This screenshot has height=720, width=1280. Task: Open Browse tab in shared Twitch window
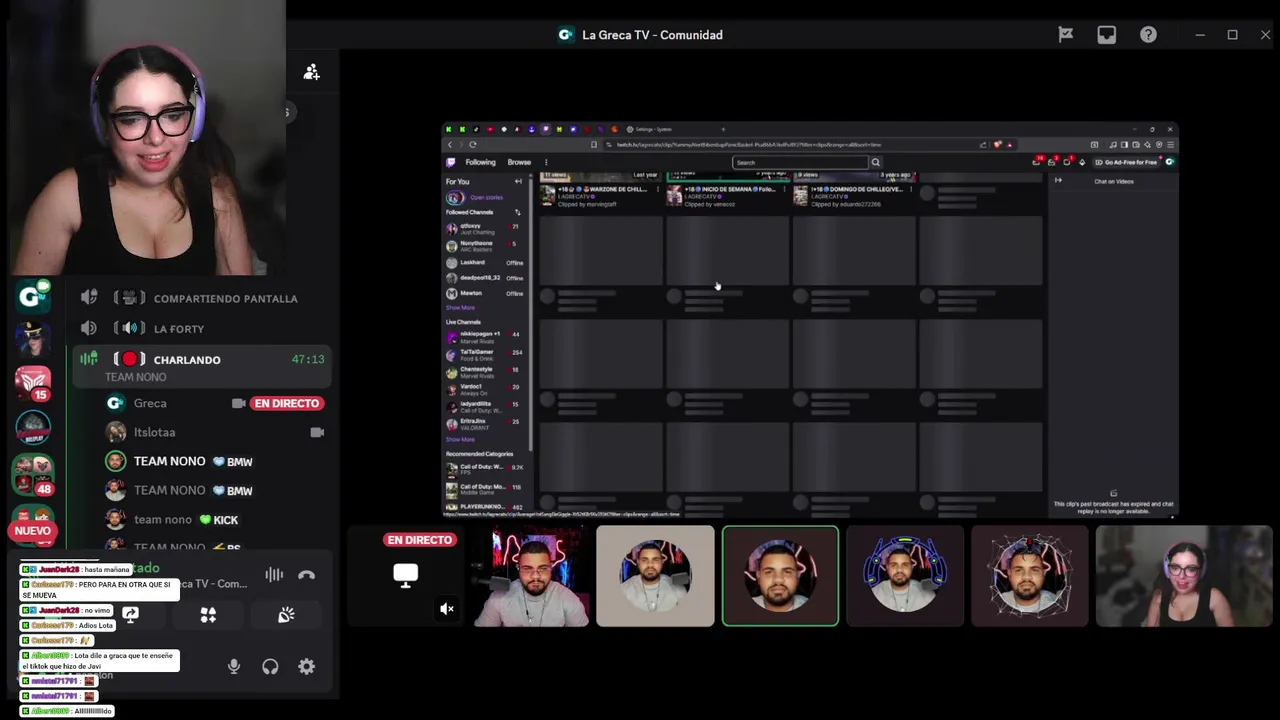point(519,162)
